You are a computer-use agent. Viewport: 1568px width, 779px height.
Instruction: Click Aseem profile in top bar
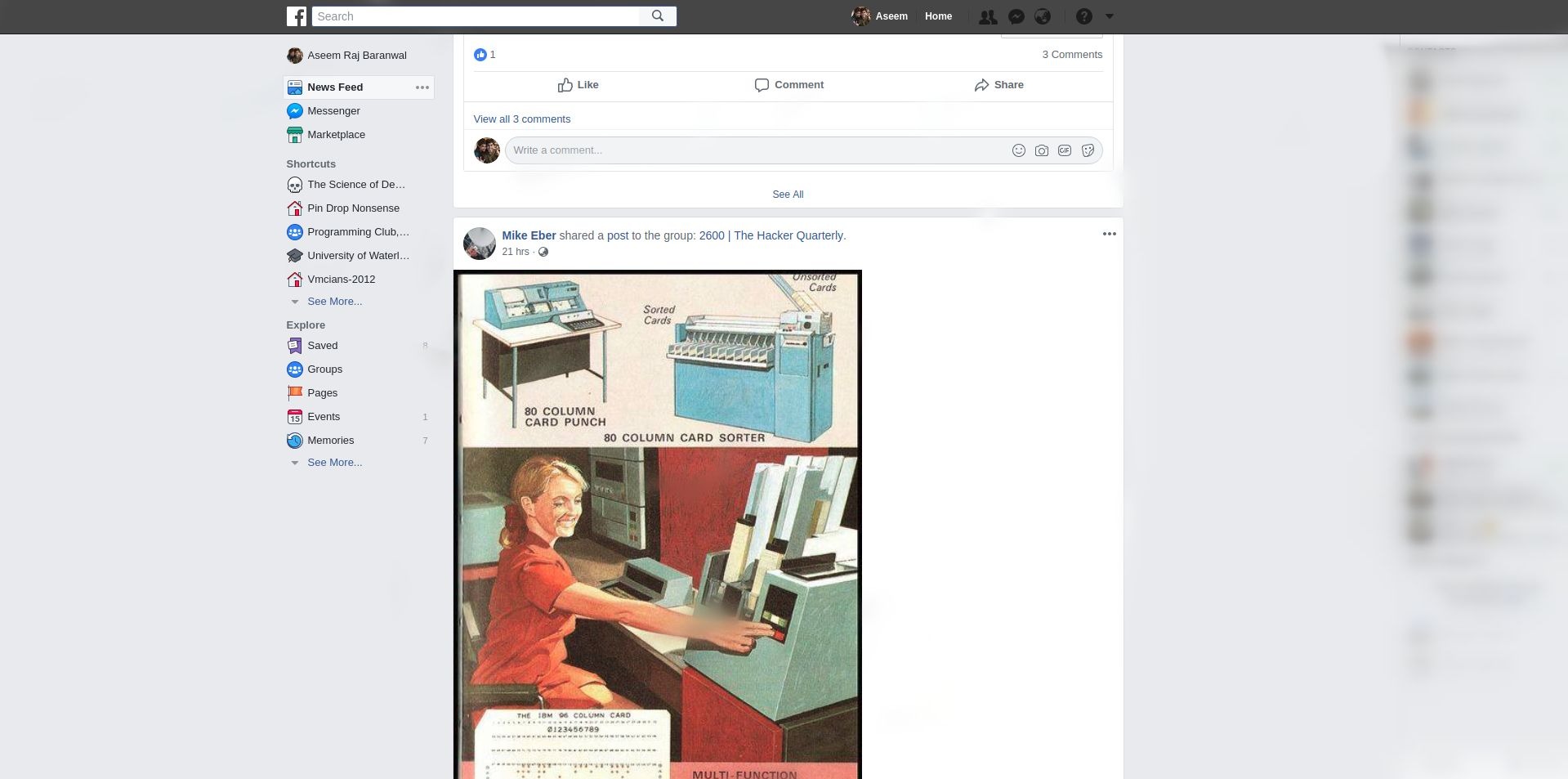880,16
